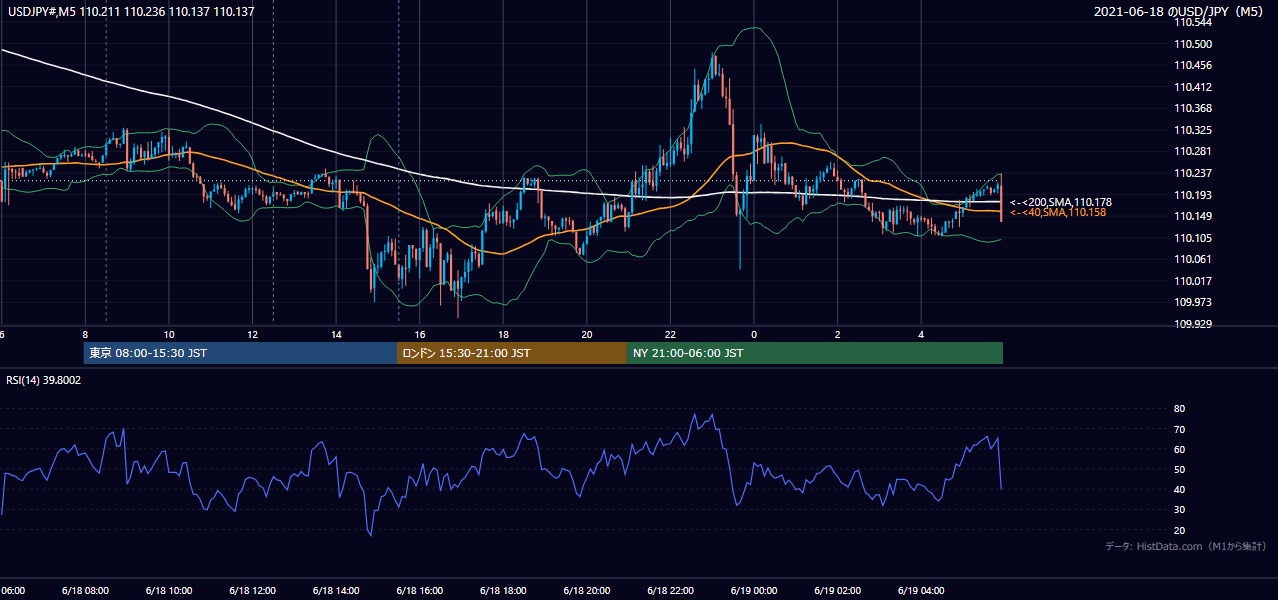The width and height of the screenshot is (1278, 600).
Task: Click hour tick 18 under the price chart
Action: tap(503, 334)
